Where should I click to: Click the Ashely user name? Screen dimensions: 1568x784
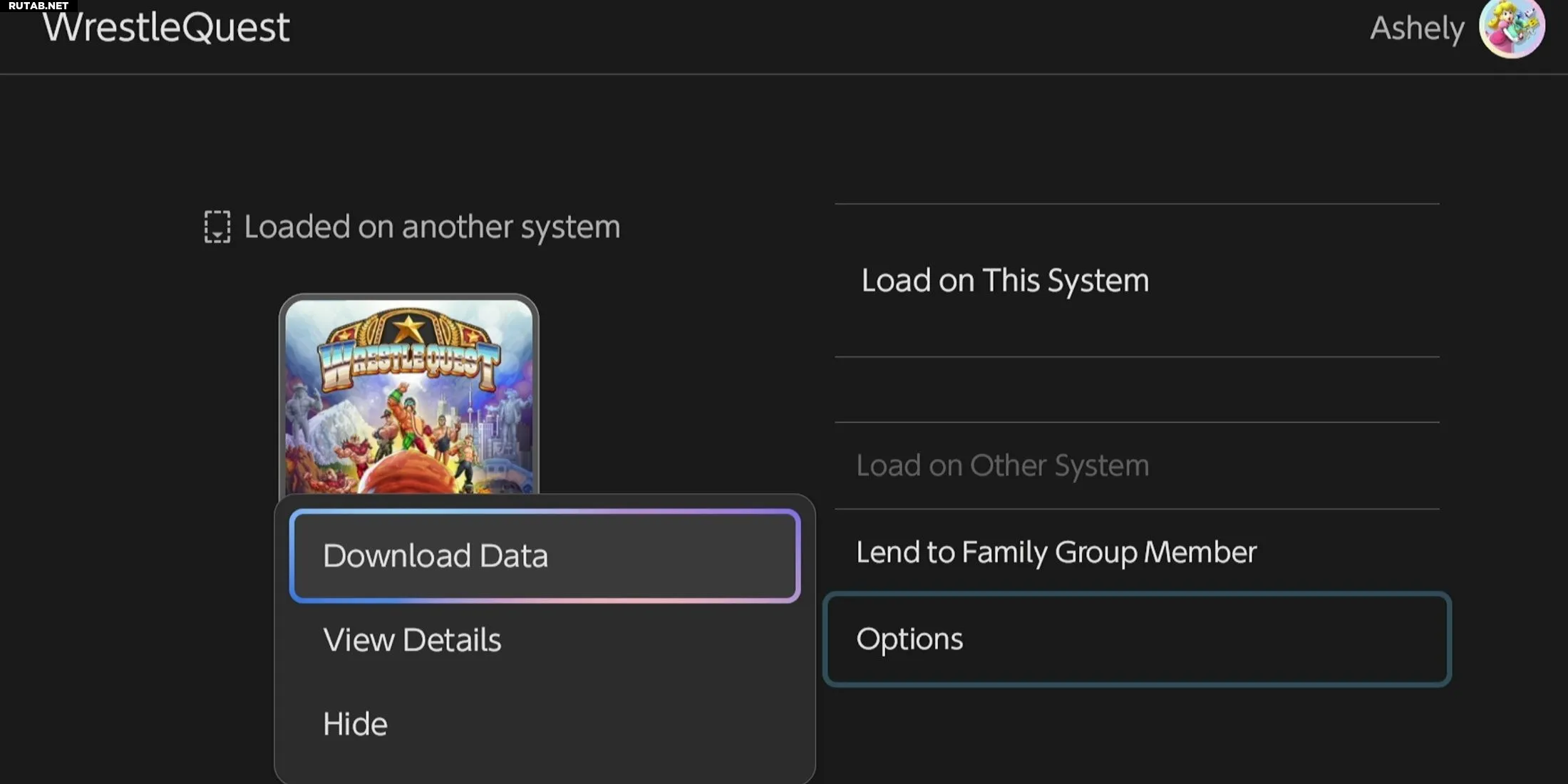[x=1417, y=29]
